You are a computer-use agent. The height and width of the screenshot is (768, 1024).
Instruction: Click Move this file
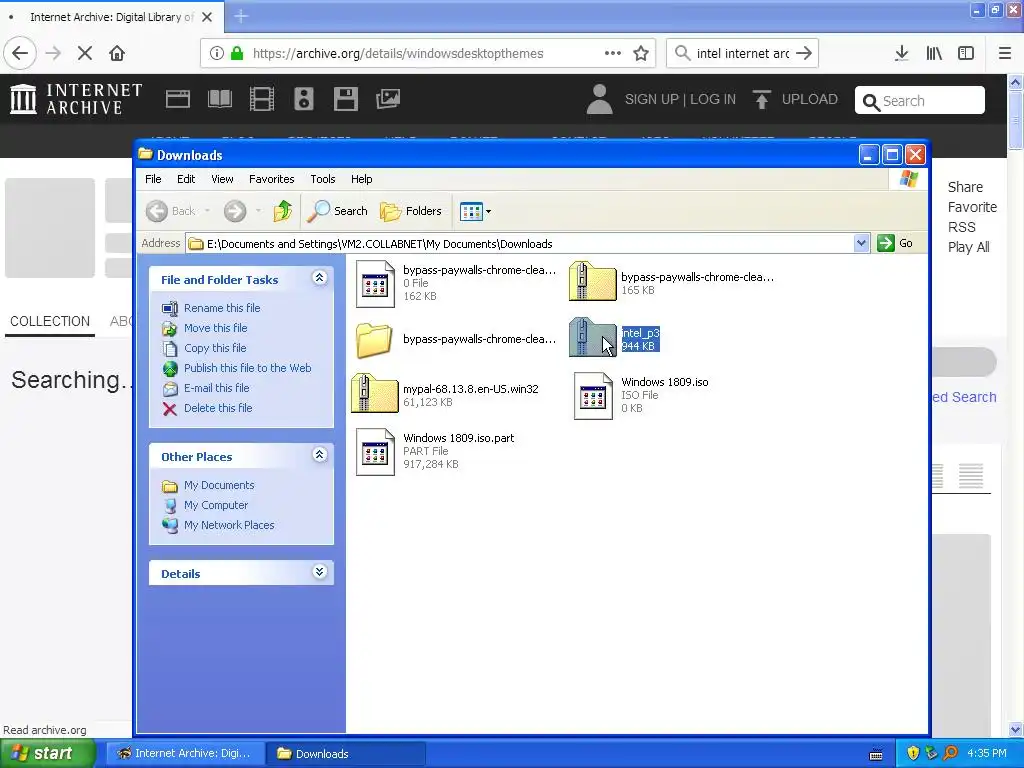pos(216,328)
